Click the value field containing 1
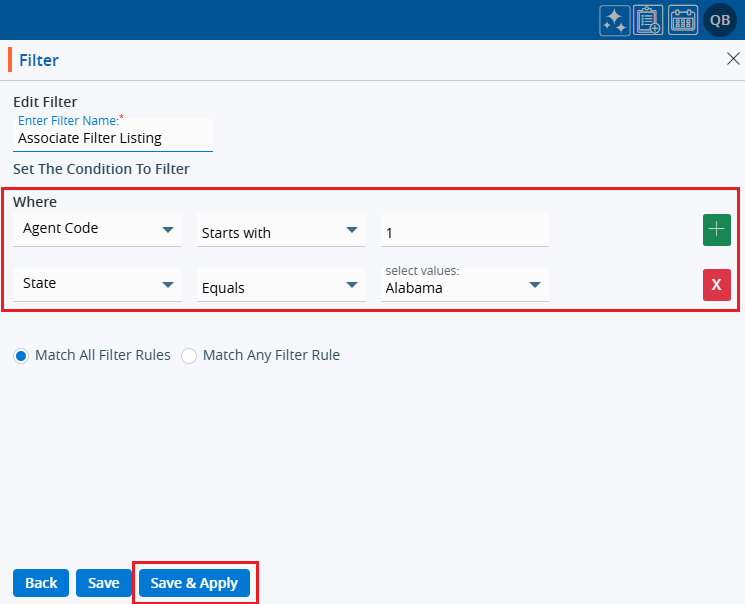This screenshot has width=745, height=604. click(x=464, y=232)
